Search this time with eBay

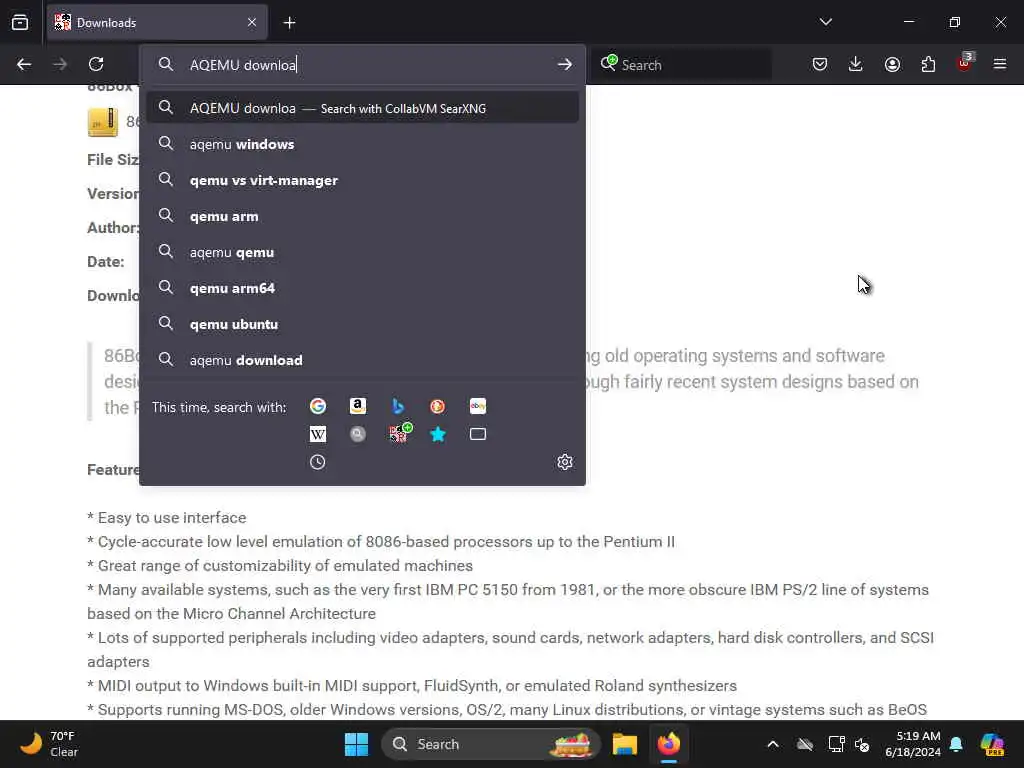(x=477, y=406)
